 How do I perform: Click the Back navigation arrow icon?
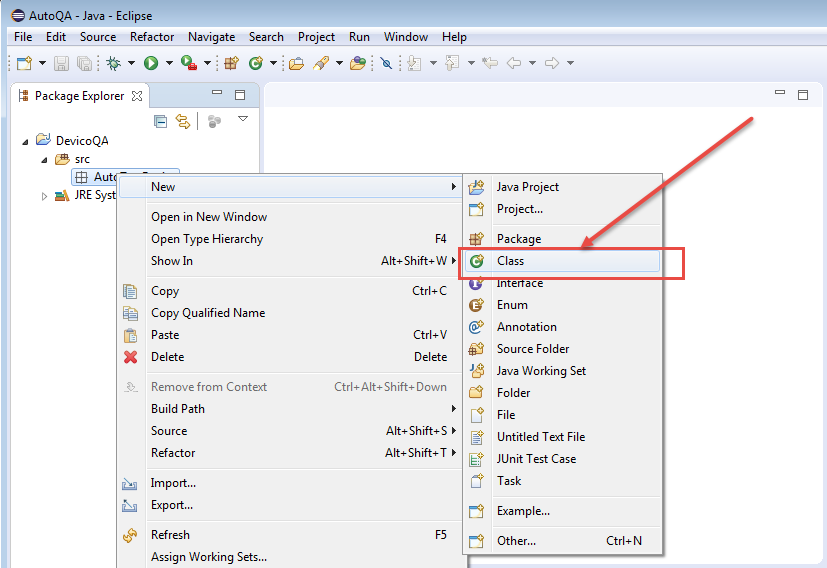[514, 63]
